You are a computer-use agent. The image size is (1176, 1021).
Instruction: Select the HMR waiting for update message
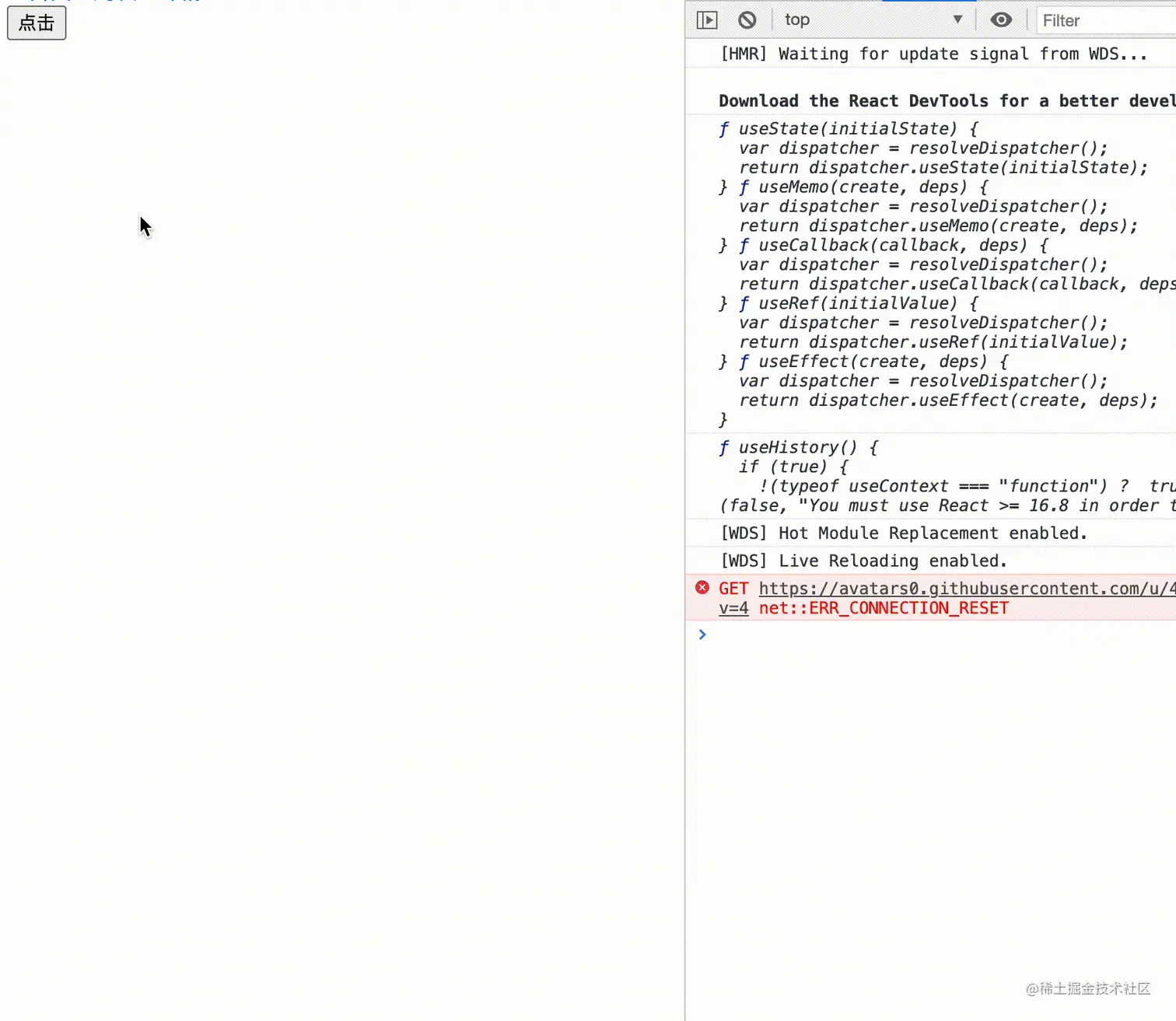click(933, 54)
